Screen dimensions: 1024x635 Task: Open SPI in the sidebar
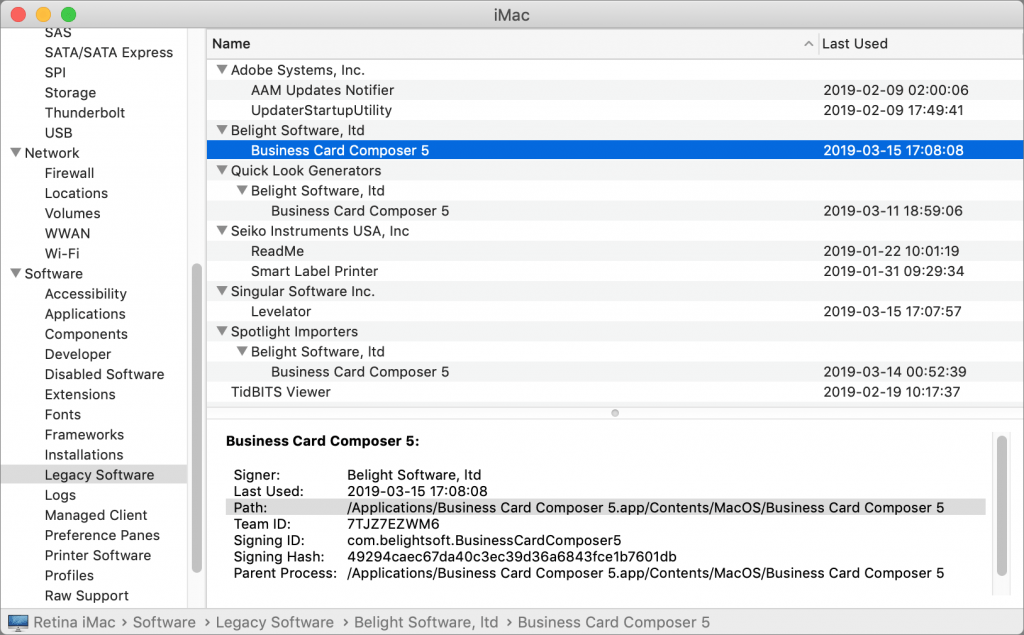(56, 73)
